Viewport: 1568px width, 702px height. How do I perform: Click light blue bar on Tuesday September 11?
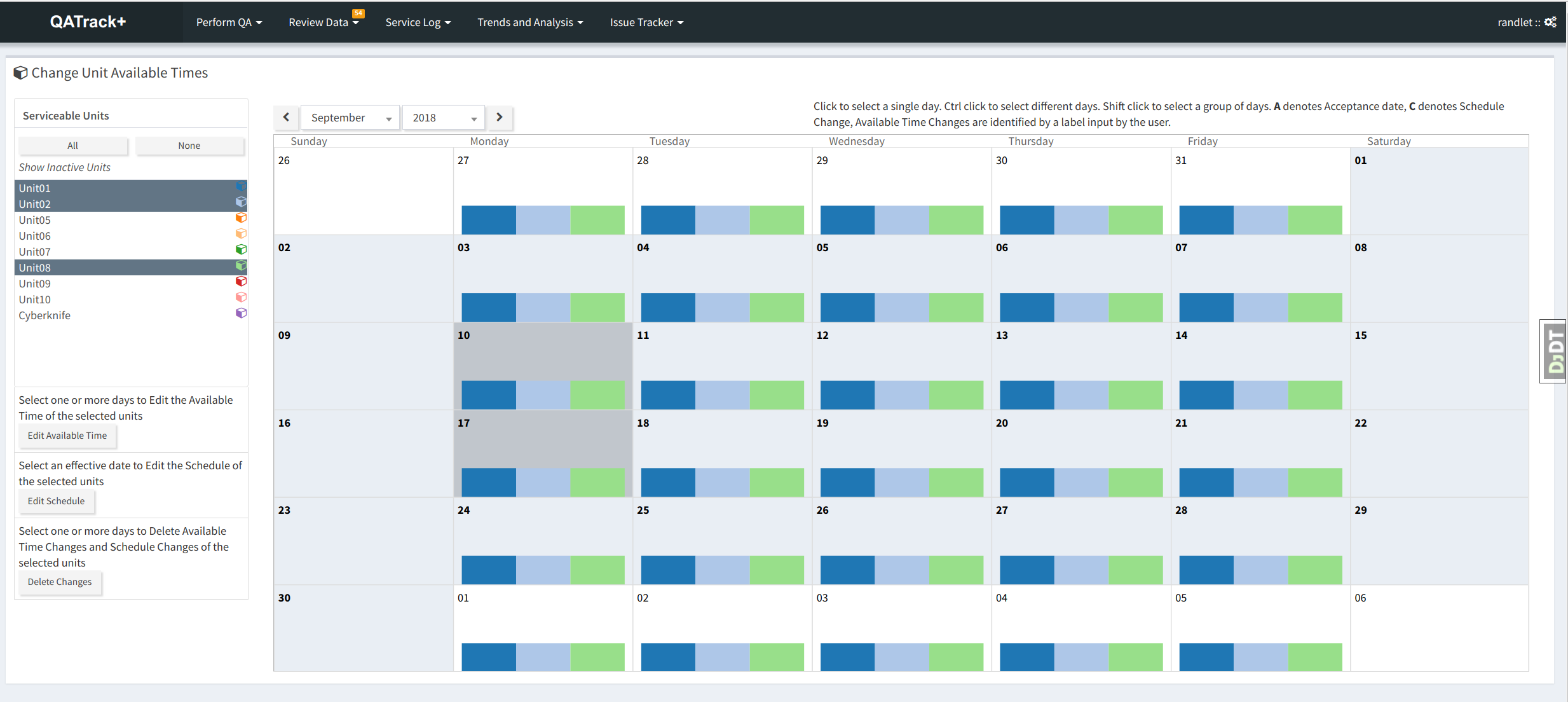(x=723, y=395)
